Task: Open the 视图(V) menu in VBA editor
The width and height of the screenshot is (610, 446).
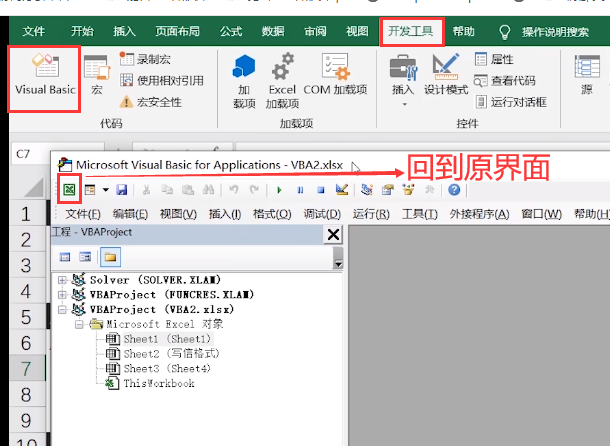Action: pyautogui.click(x=178, y=214)
